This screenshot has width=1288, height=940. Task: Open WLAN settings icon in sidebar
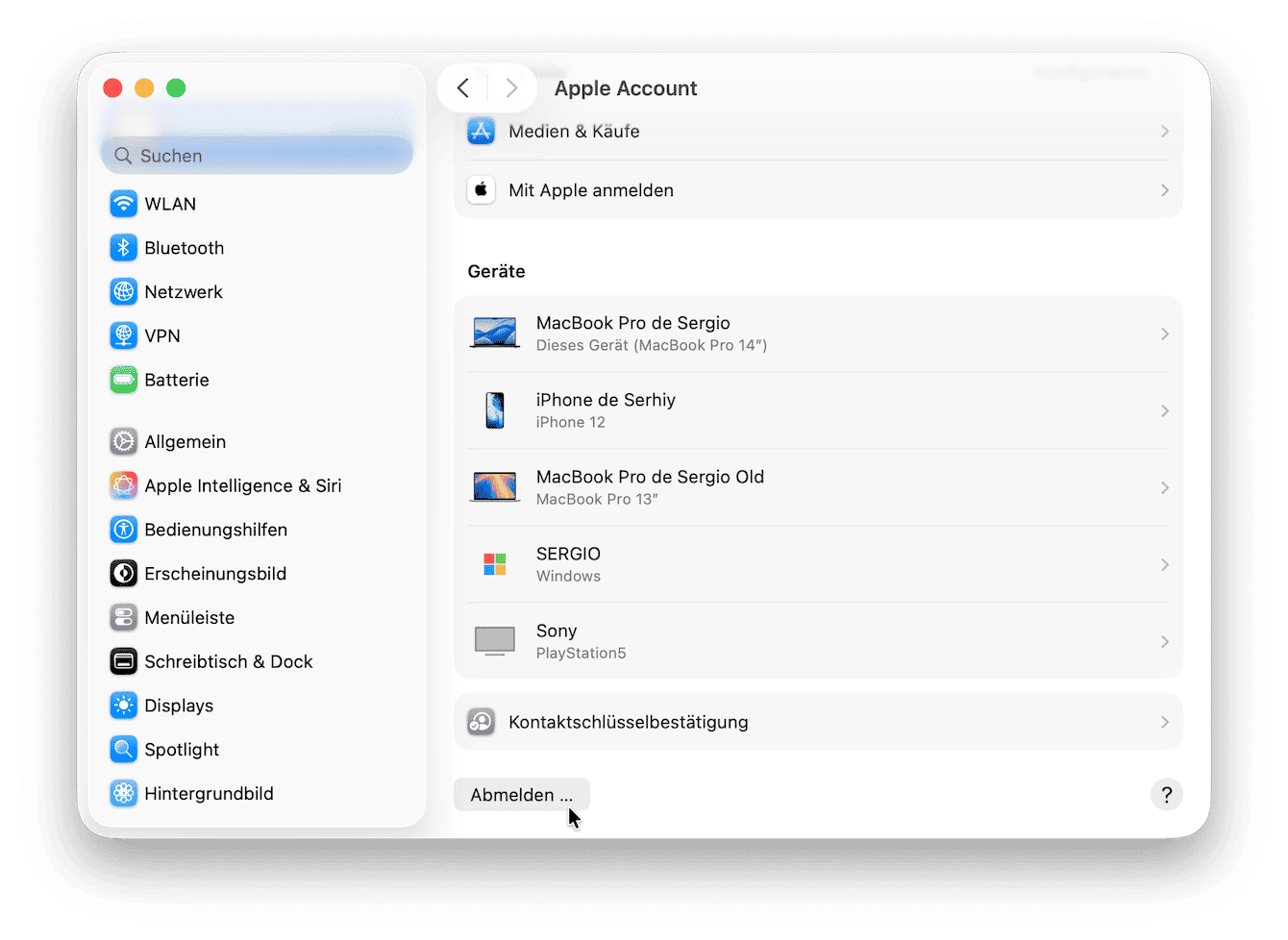coord(123,204)
